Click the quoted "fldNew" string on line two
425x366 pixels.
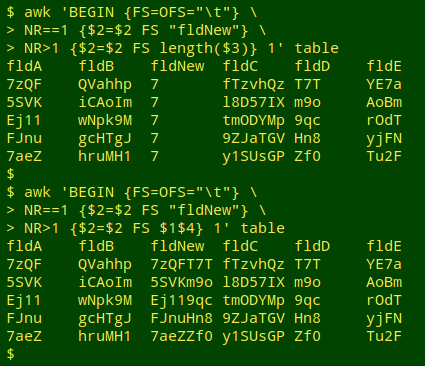click(204, 30)
